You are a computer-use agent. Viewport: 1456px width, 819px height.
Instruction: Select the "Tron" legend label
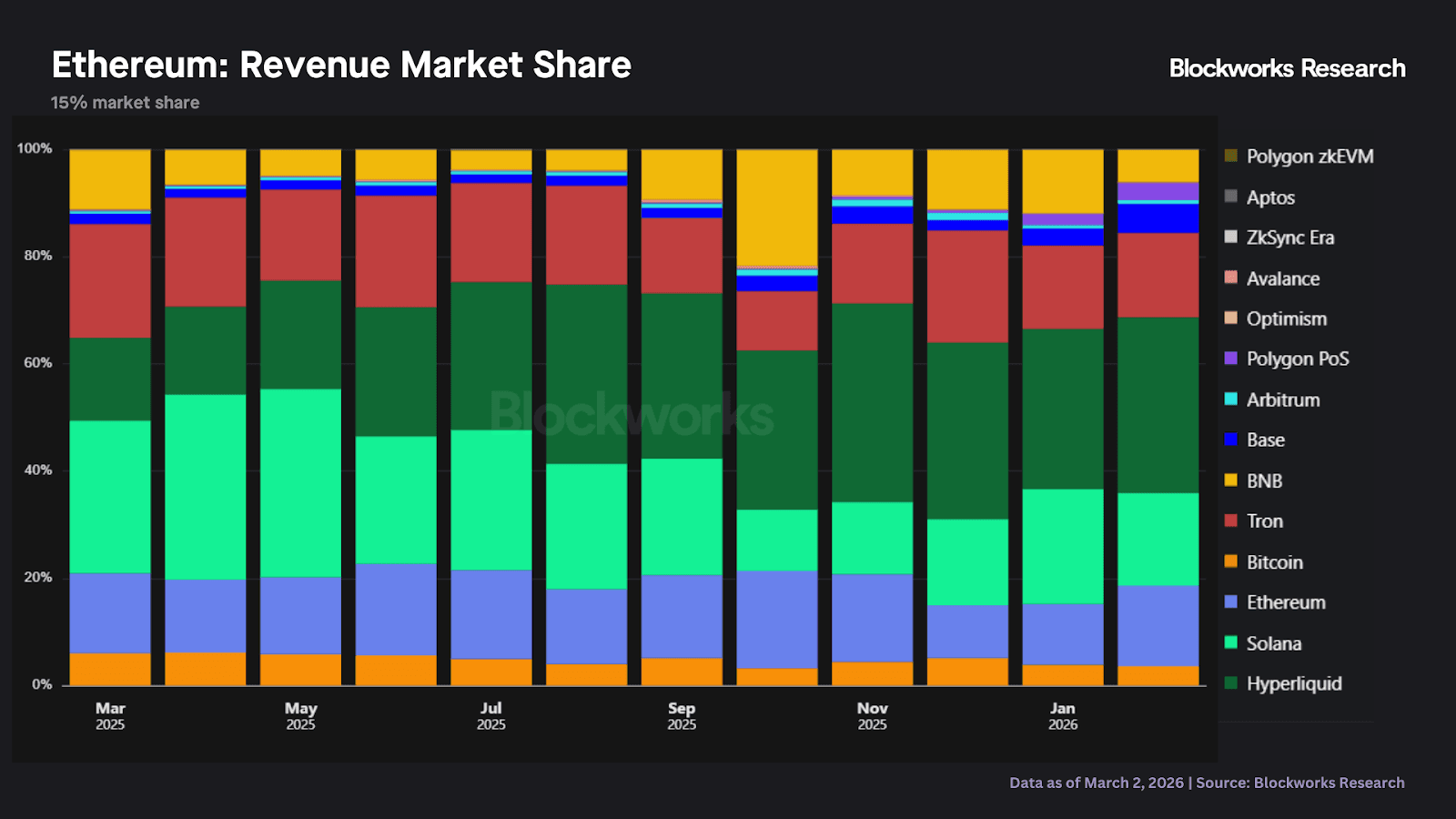pos(1265,521)
